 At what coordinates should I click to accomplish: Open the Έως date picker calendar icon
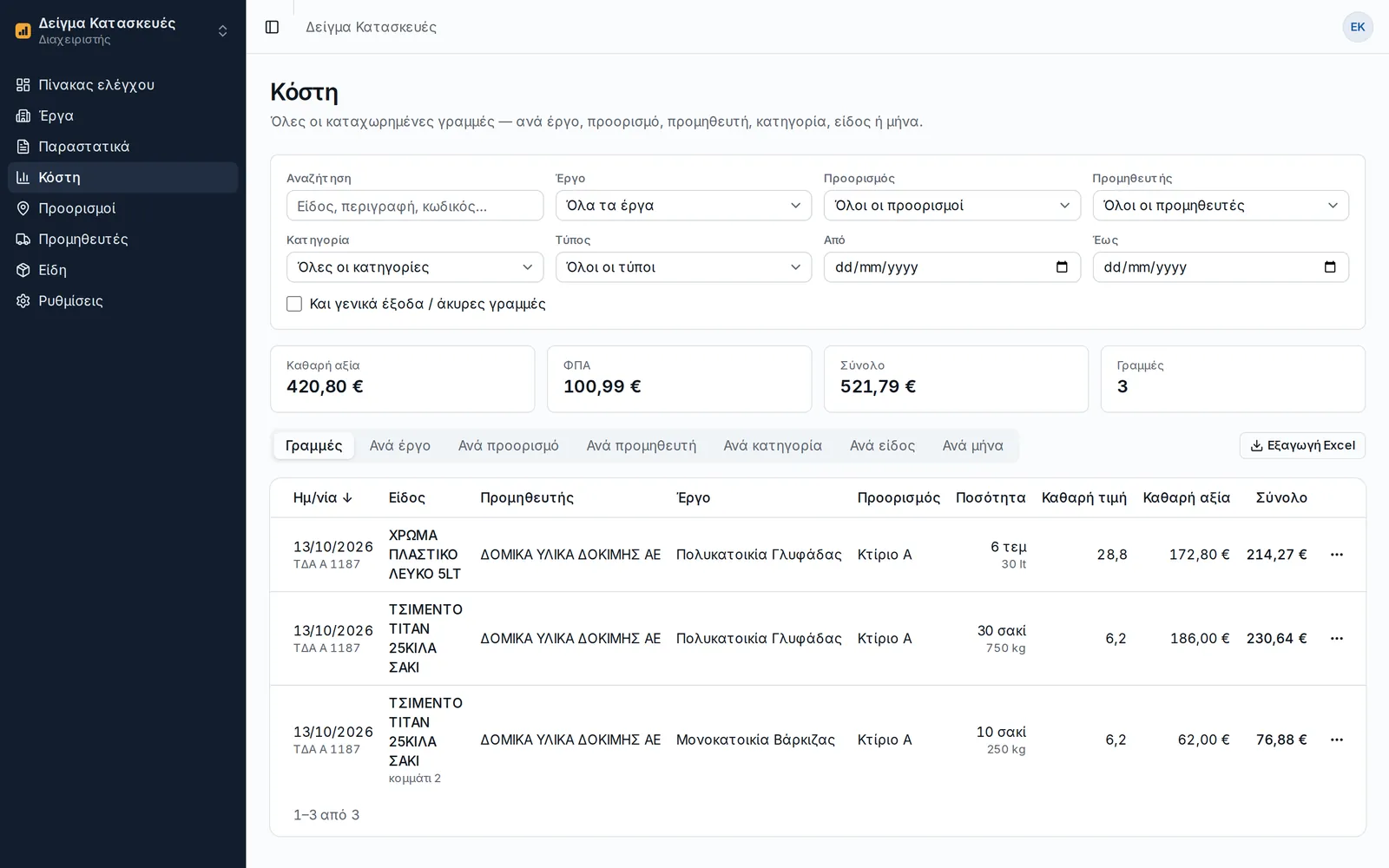click(1330, 266)
